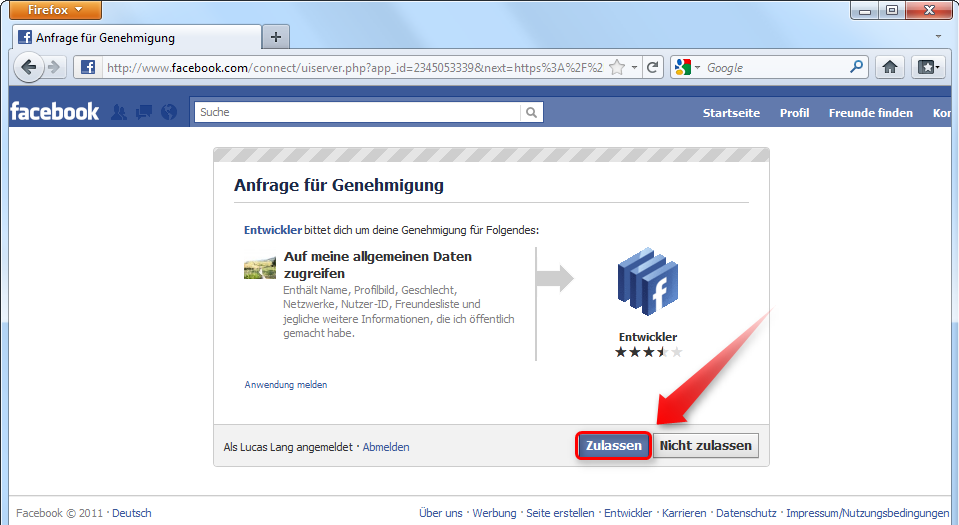Viewport: 959px width, 525px height.
Task: Change language via Deutsch link
Action: (131, 513)
